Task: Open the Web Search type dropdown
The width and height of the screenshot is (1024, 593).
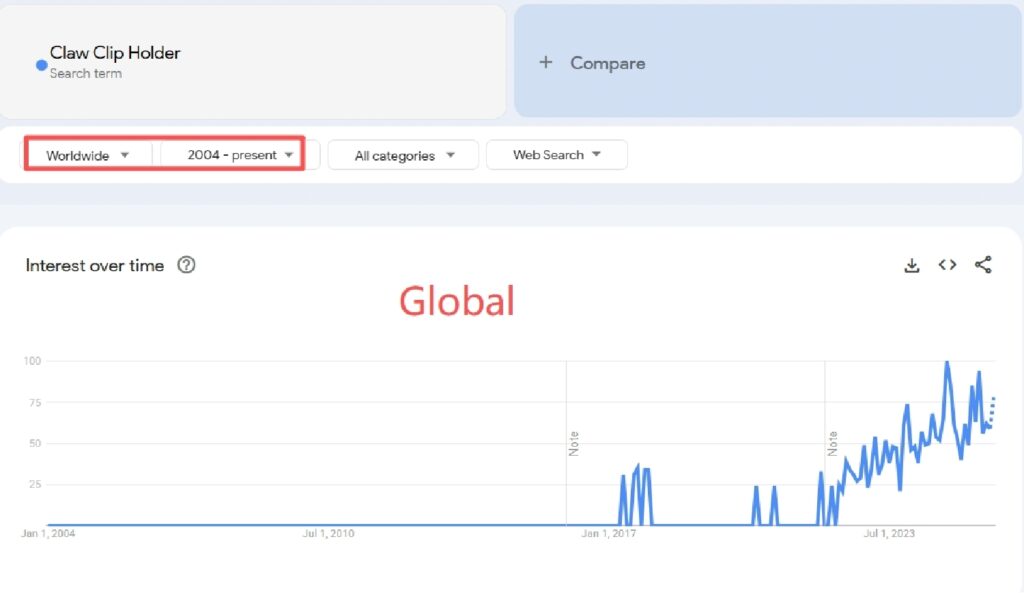Action: (557, 155)
